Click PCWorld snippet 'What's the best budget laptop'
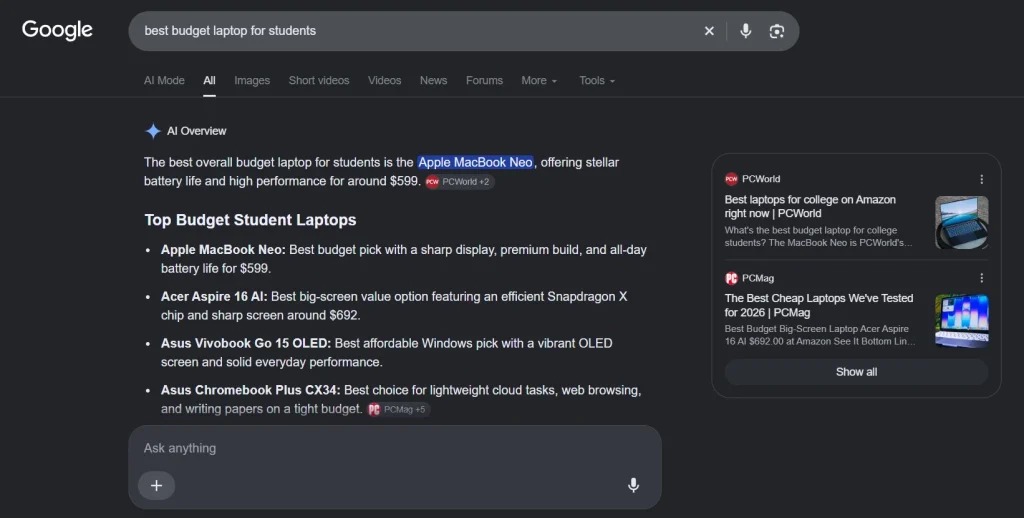The width and height of the screenshot is (1024, 518). [x=818, y=236]
